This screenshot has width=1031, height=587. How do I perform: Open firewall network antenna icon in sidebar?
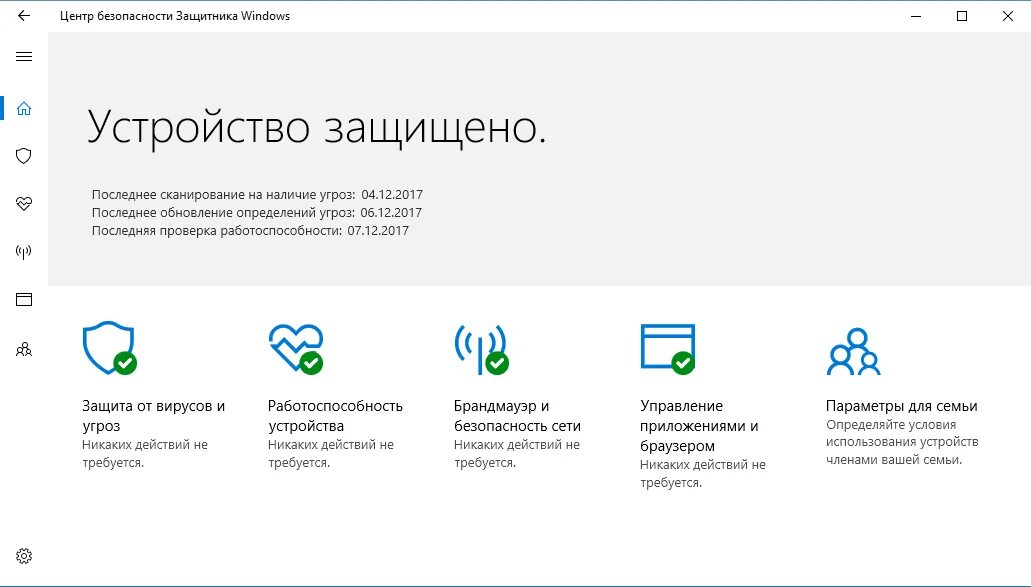click(x=24, y=252)
